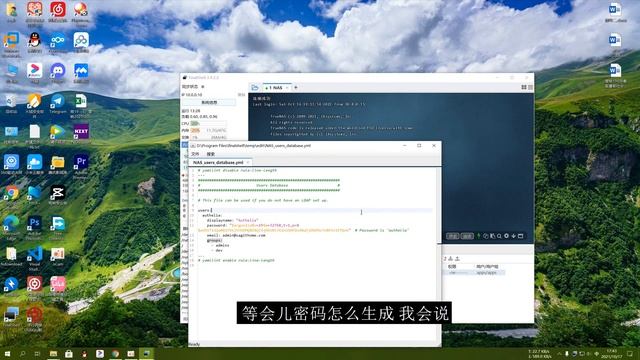The width and height of the screenshot is (640, 360).
Task: Open the top Word document on desktop
Action: (x=615, y=12)
